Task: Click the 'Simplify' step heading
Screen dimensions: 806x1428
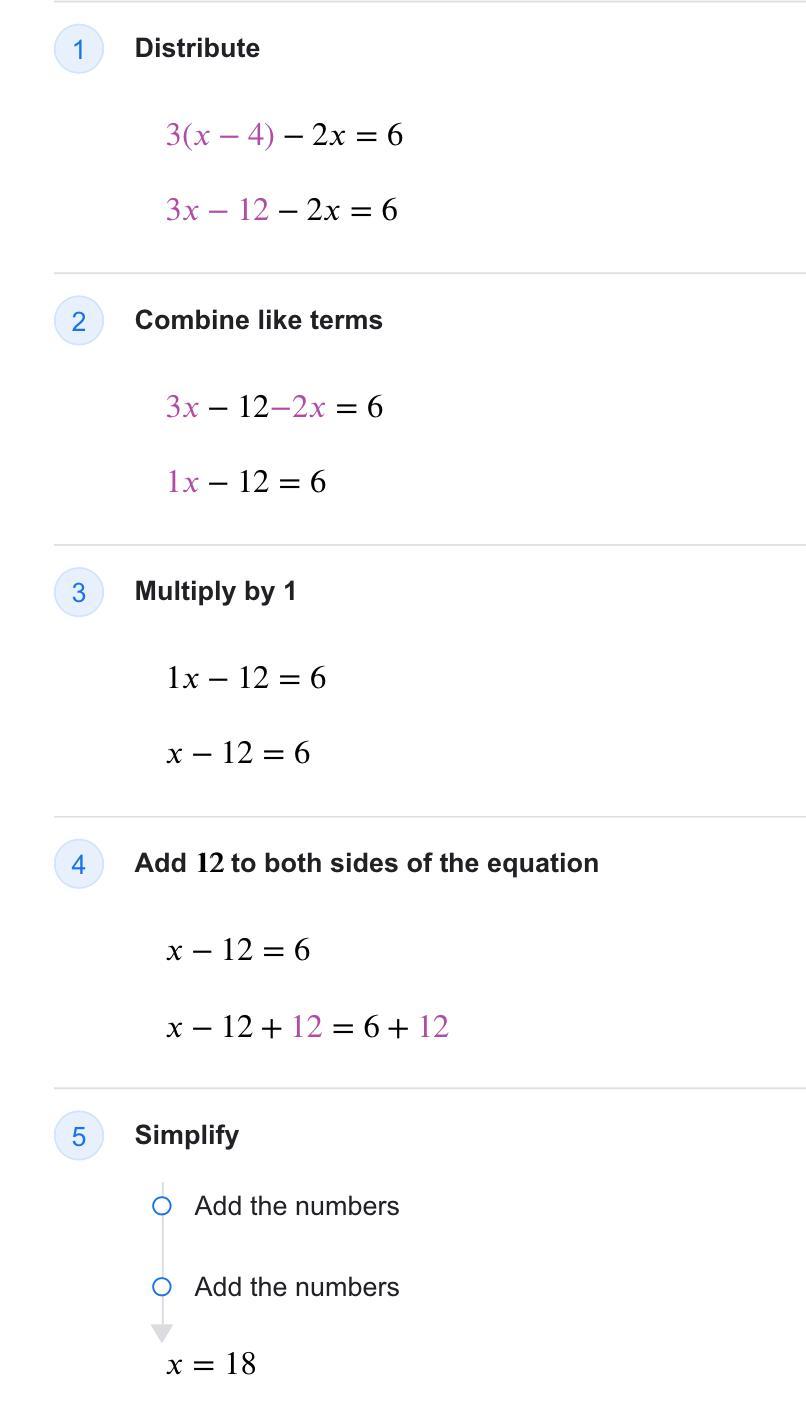Action: pos(187,1135)
